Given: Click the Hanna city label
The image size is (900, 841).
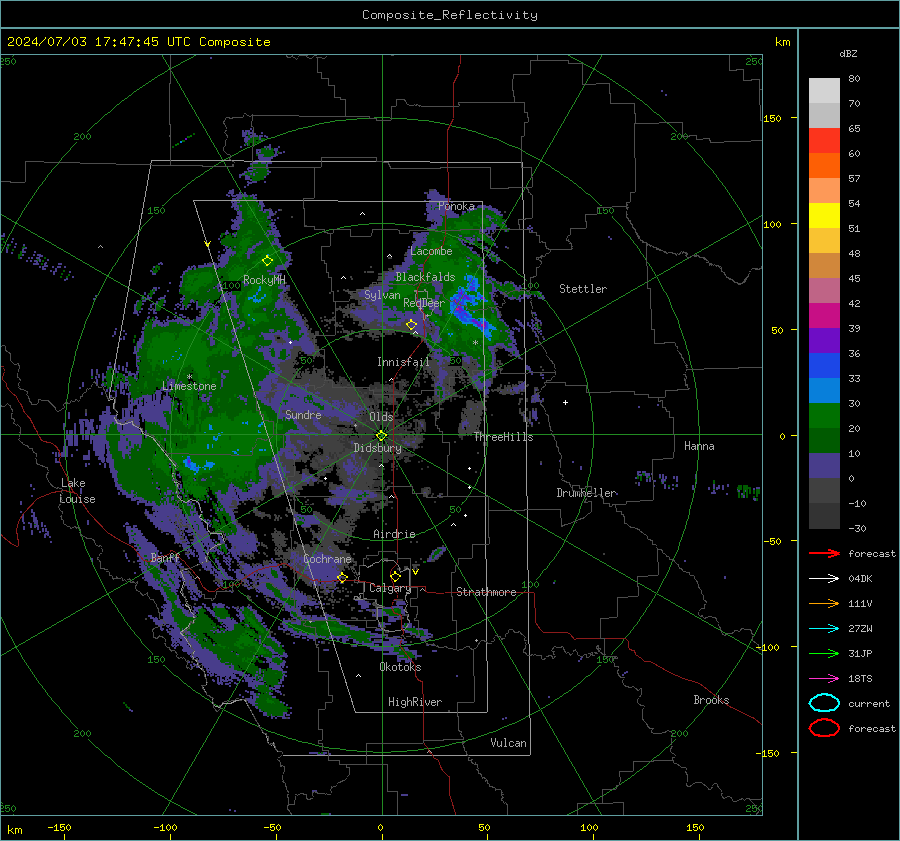Looking at the screenshot, I should pos(699,445).
